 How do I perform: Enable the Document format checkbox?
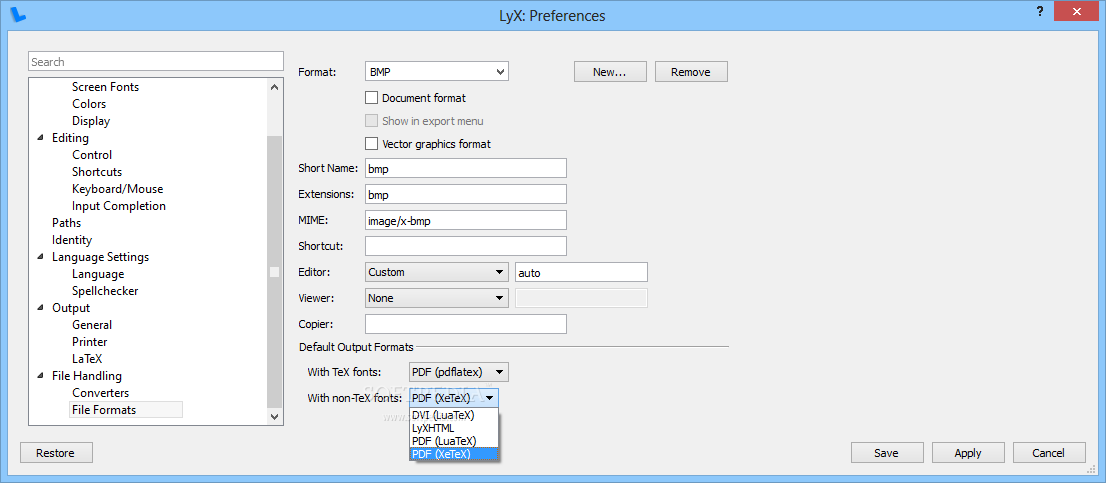[x=372, y=98]
